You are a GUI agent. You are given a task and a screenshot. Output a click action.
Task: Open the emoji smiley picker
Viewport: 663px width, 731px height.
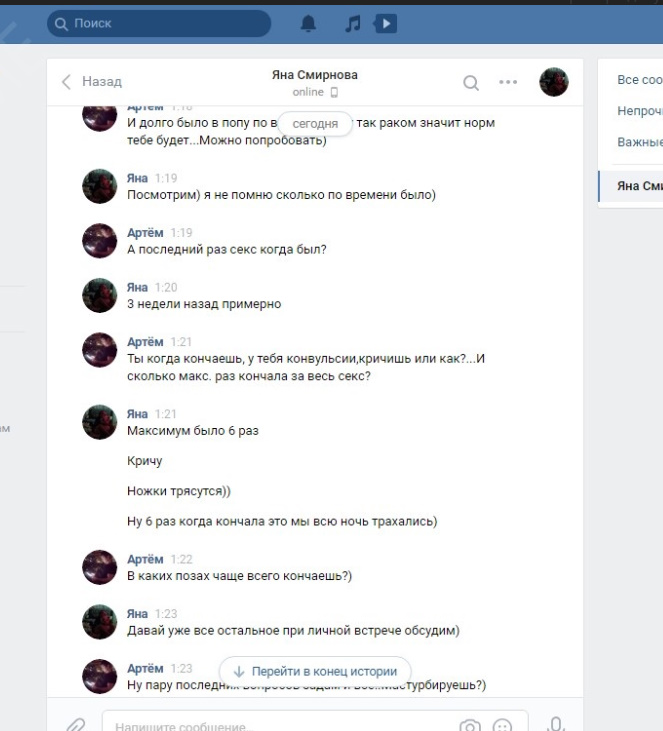coord(502,725)
